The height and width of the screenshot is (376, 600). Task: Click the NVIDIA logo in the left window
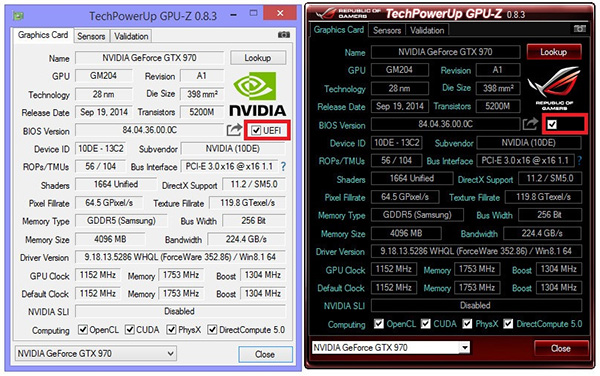point(258,94)
